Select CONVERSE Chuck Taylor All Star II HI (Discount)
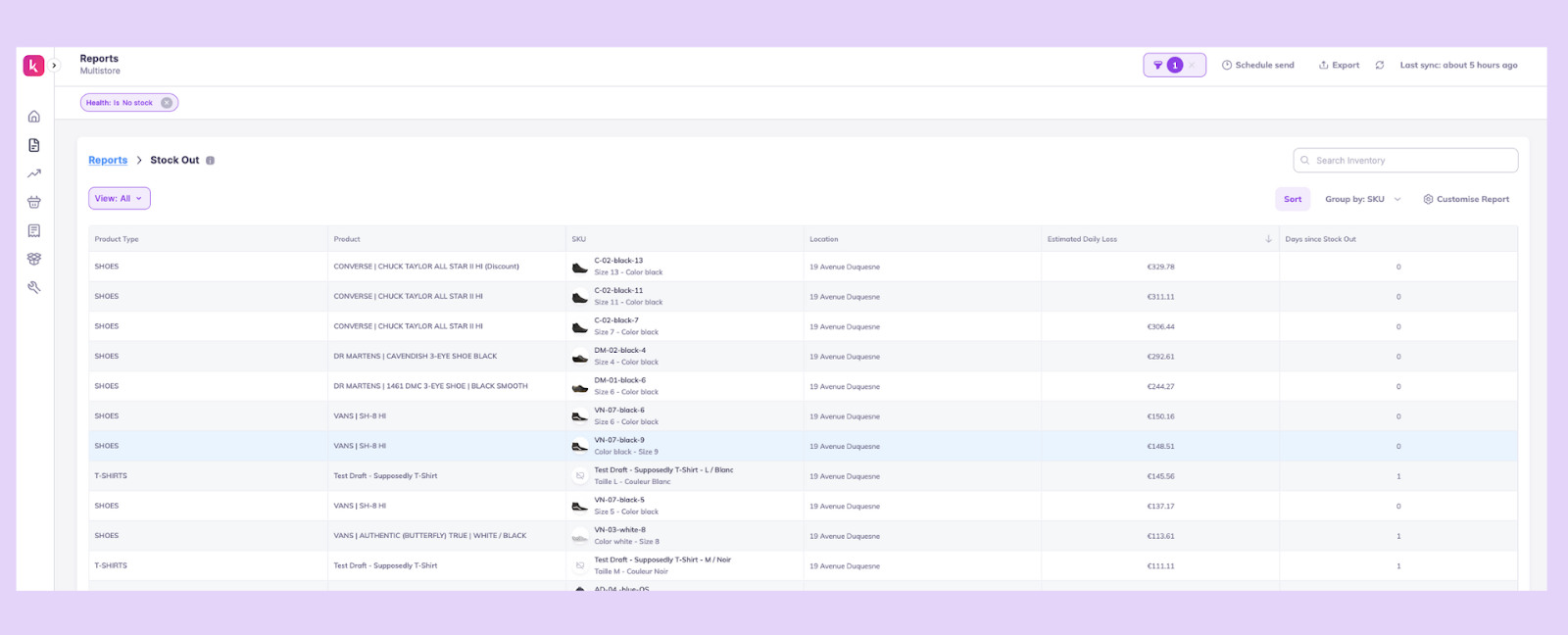1568x635 pixels. point(426,267)
